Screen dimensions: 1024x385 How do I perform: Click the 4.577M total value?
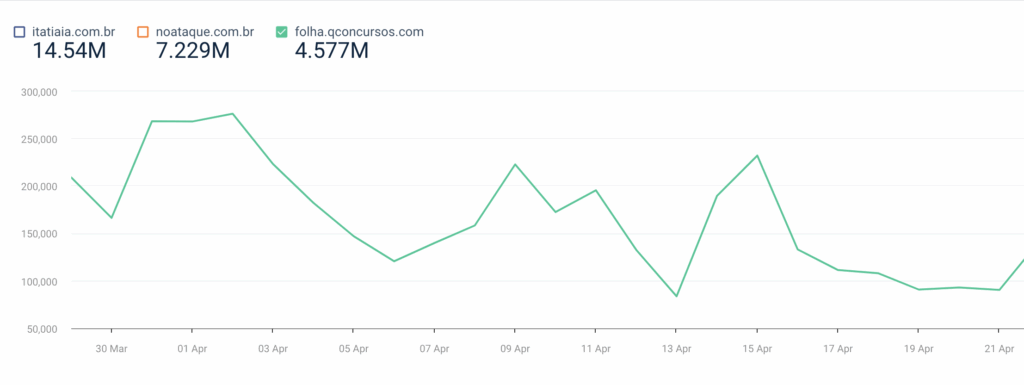pos(332,50)
